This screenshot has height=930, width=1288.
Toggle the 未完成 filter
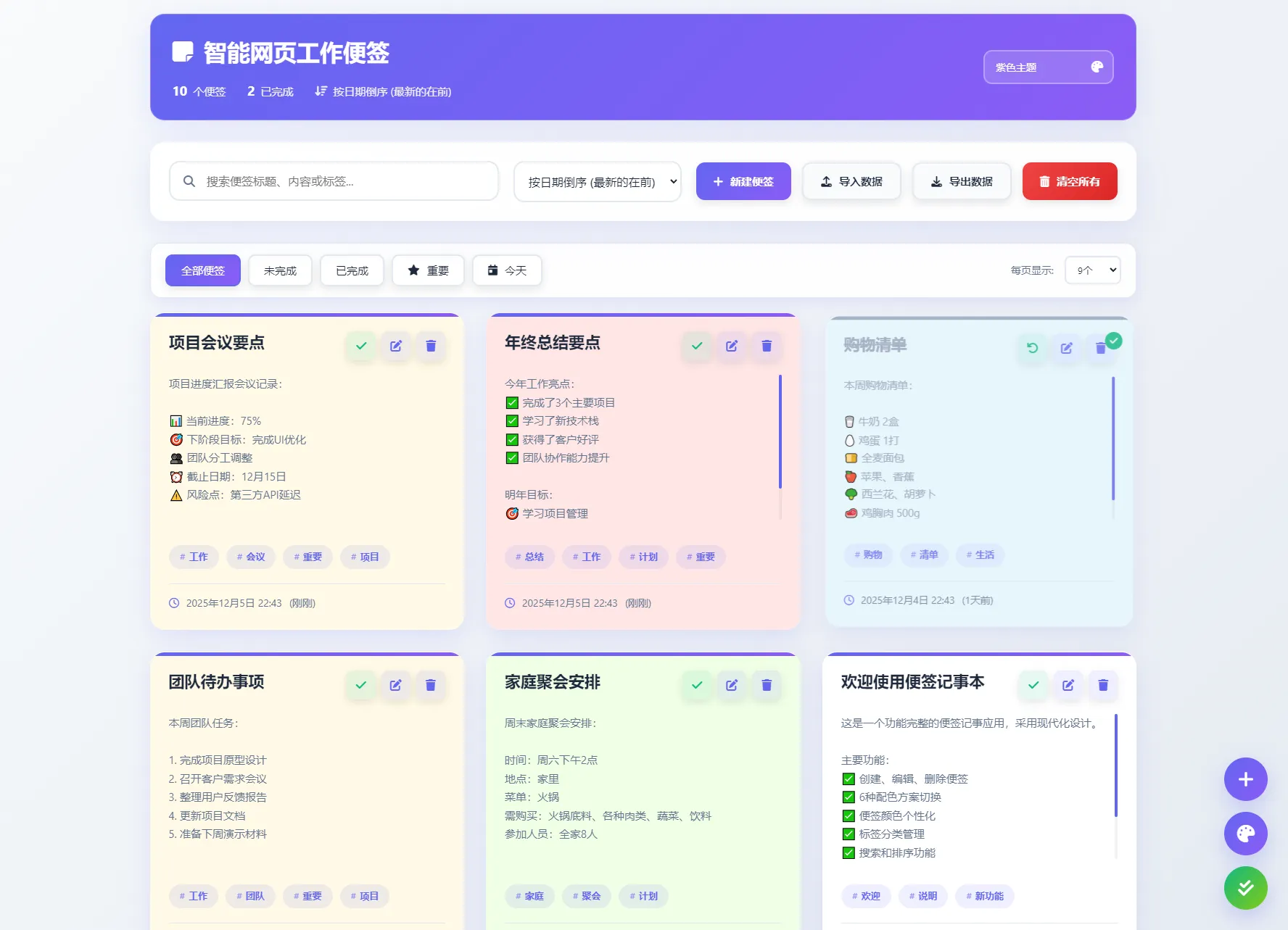click(280, 270)
